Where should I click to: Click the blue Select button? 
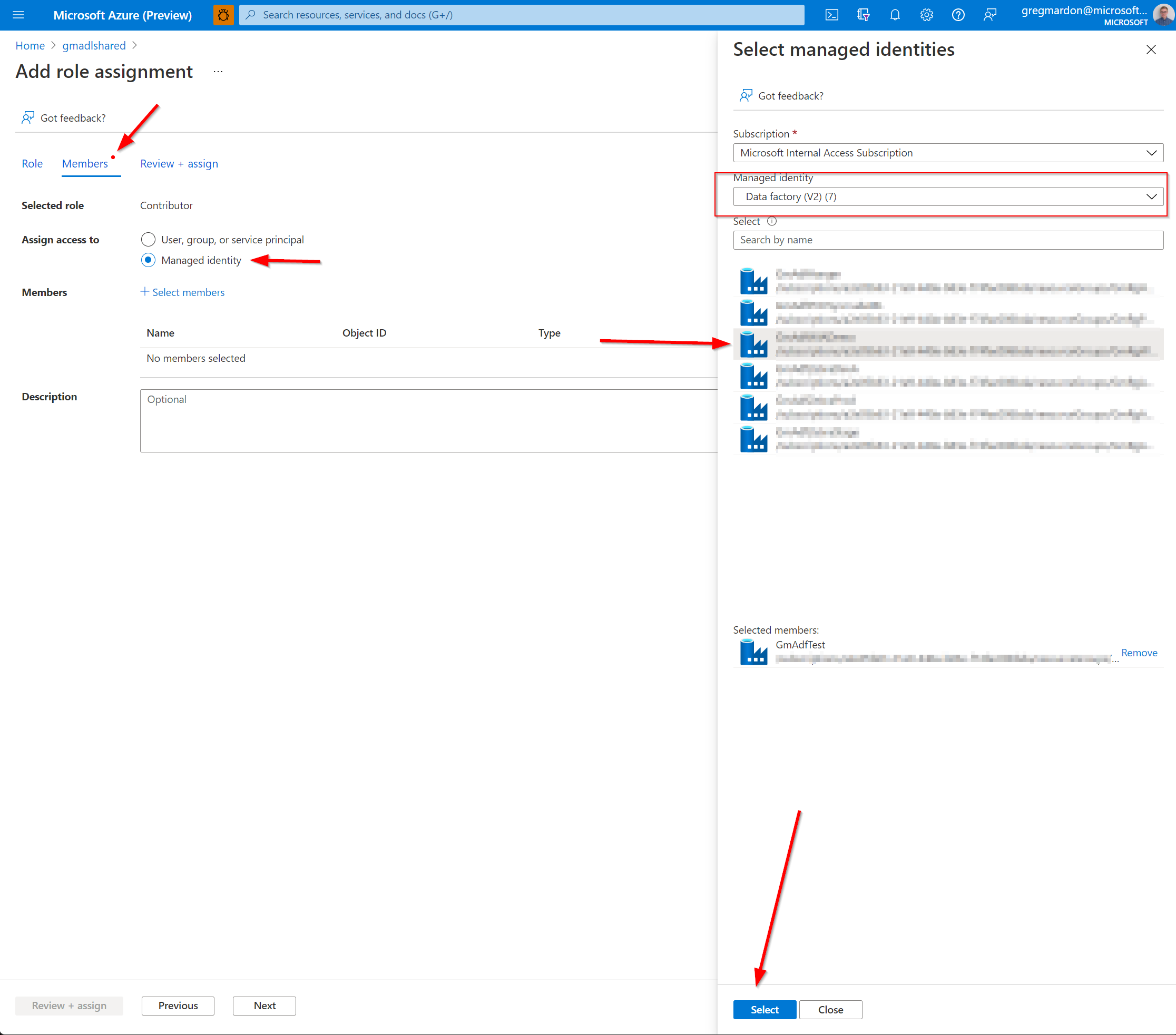tap(764, 1010)
